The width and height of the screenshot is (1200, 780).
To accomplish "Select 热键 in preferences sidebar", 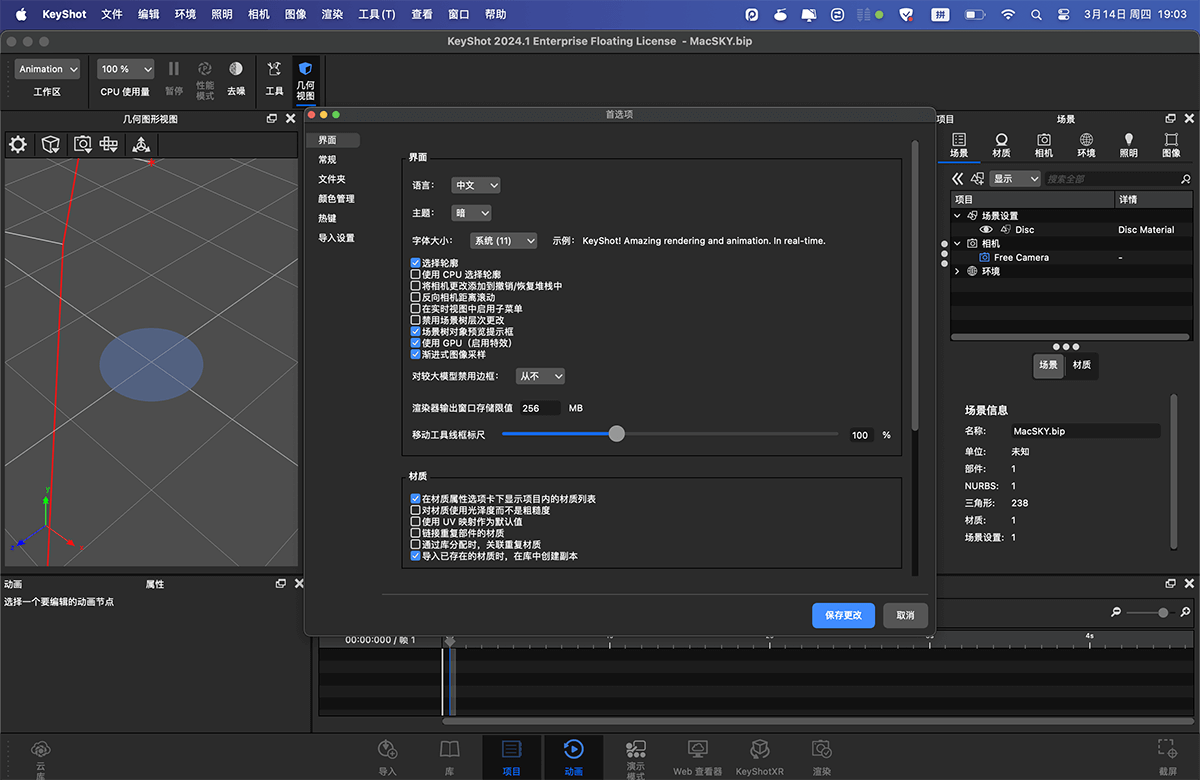I will point(327,218).
